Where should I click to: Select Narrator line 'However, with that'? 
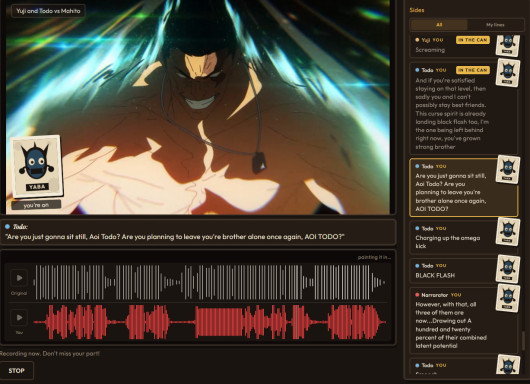coord(463,319)
